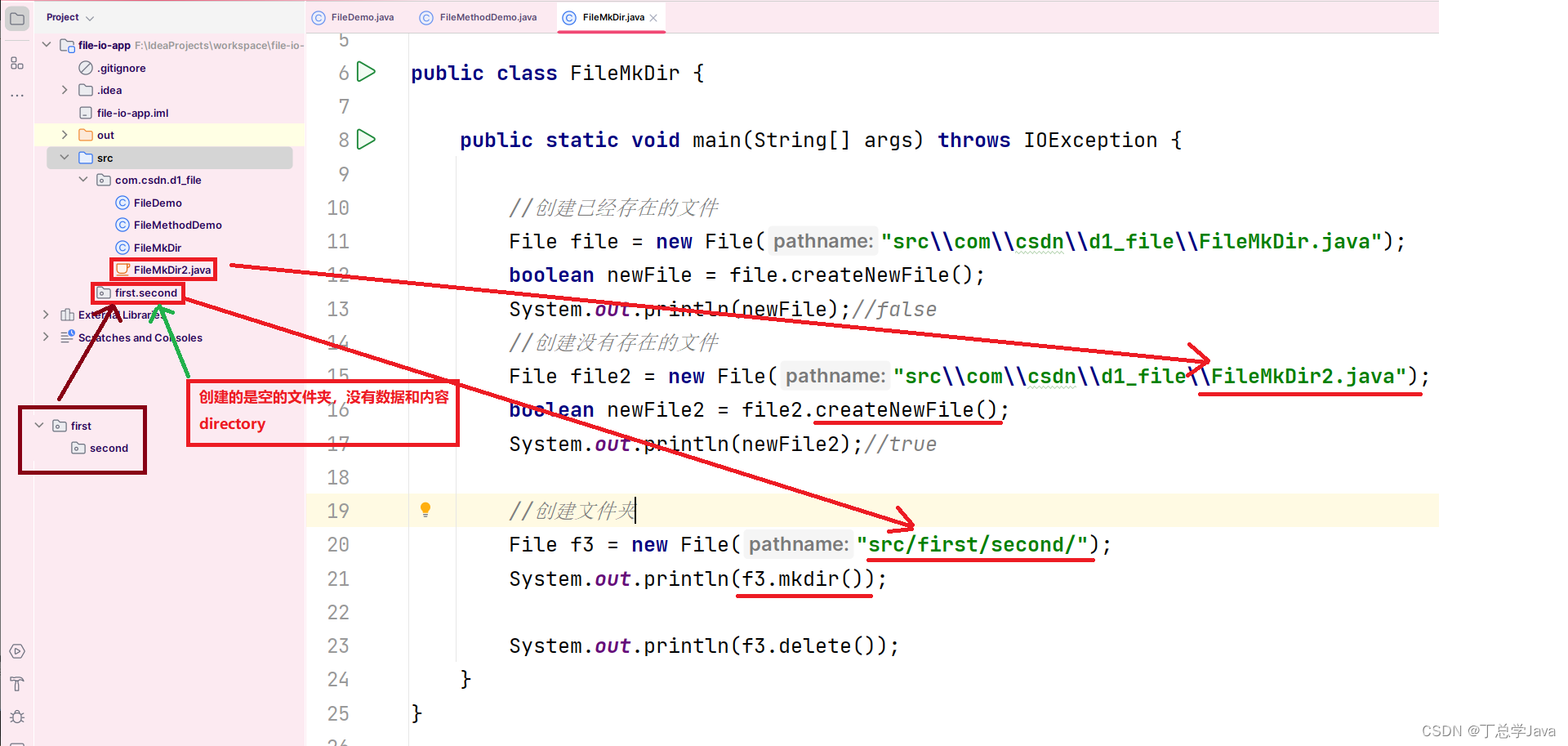Click the Run gutter icon beside line 6
The width and height of the screenshot is (1568, 746).
point(366,72)
